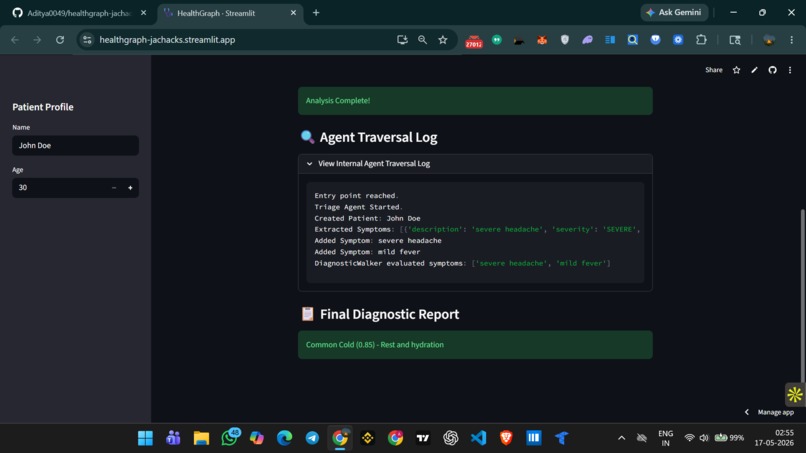Open the shield extension icon
The height and width of the screenshot is (453, 806).
[x=564, y=40]
